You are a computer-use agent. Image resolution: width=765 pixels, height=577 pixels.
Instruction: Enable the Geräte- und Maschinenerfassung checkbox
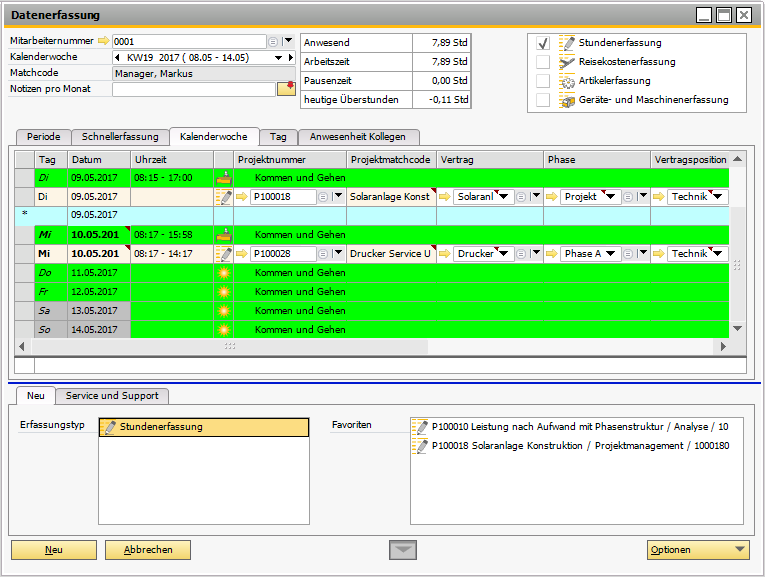(x=543, y=100)
